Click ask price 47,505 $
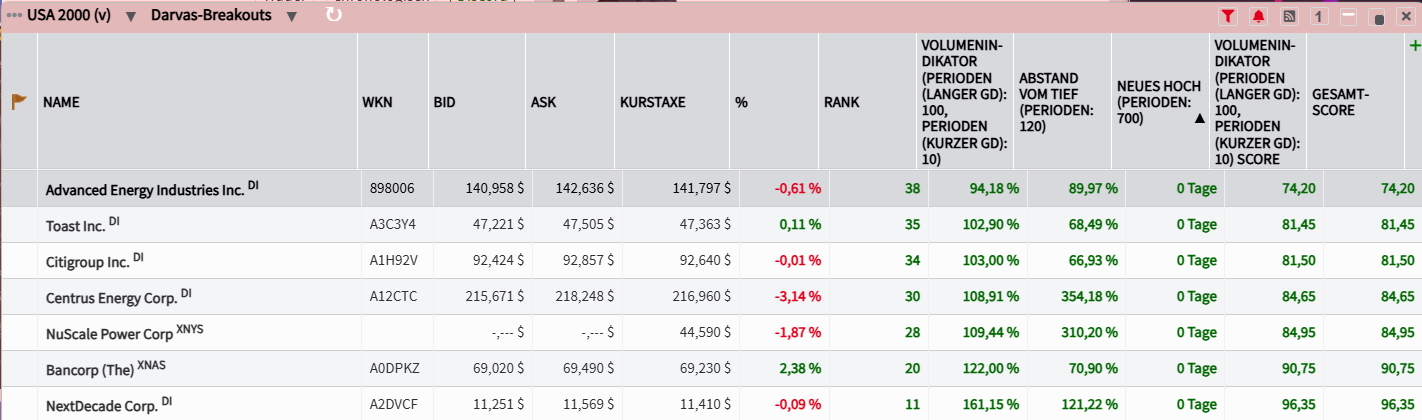 point(590,224)
